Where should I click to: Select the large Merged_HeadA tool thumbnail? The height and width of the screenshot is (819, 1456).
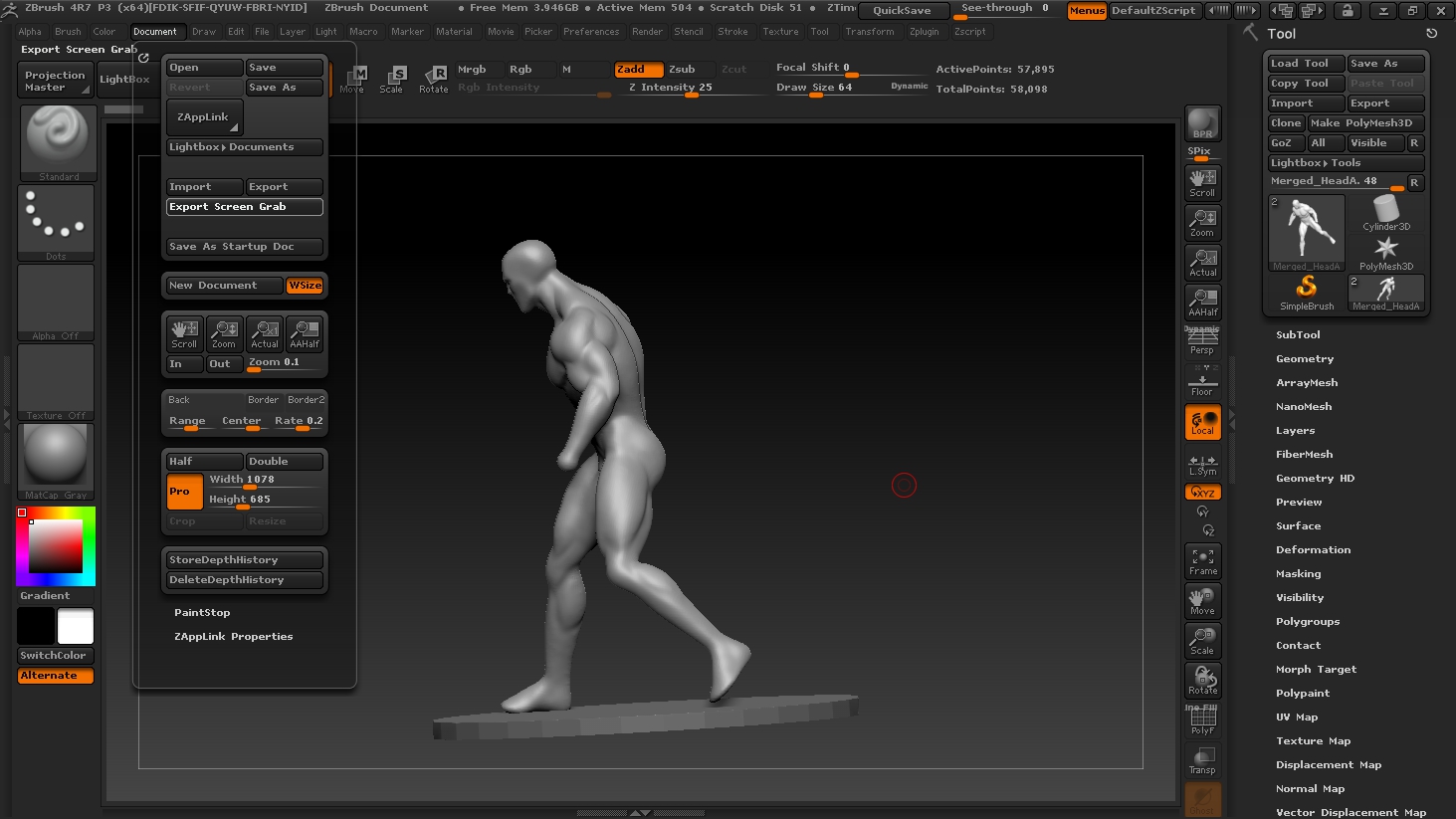click(1307, 232)
